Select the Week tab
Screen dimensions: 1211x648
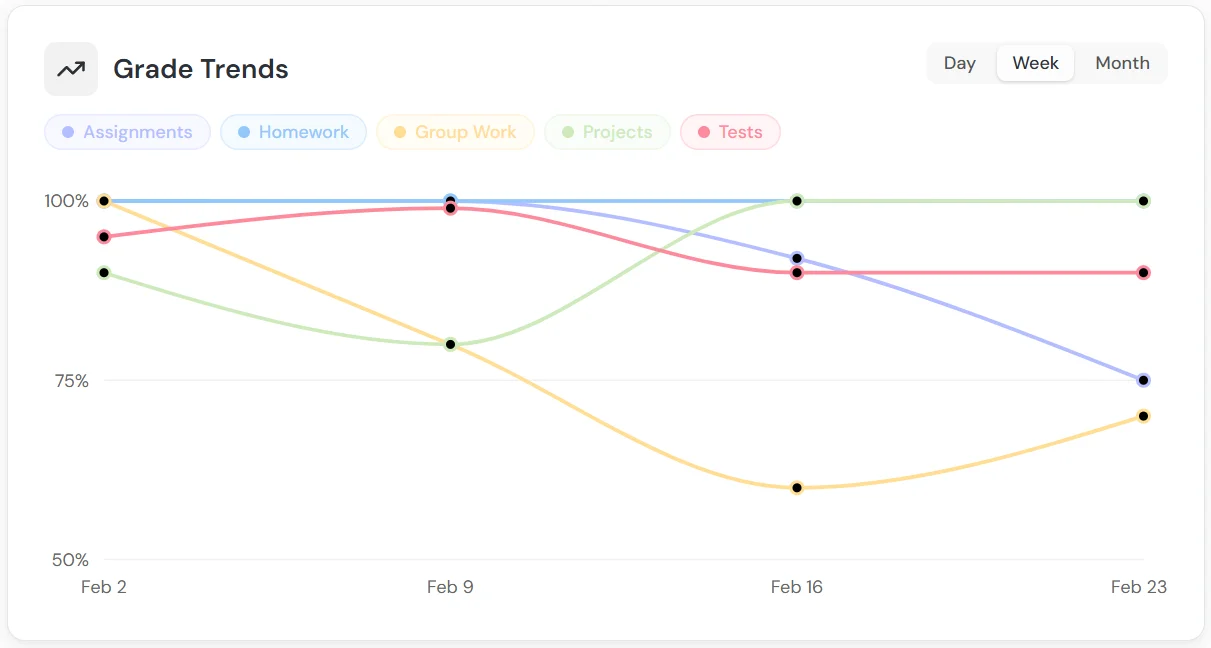click(x=1035, y=62)
